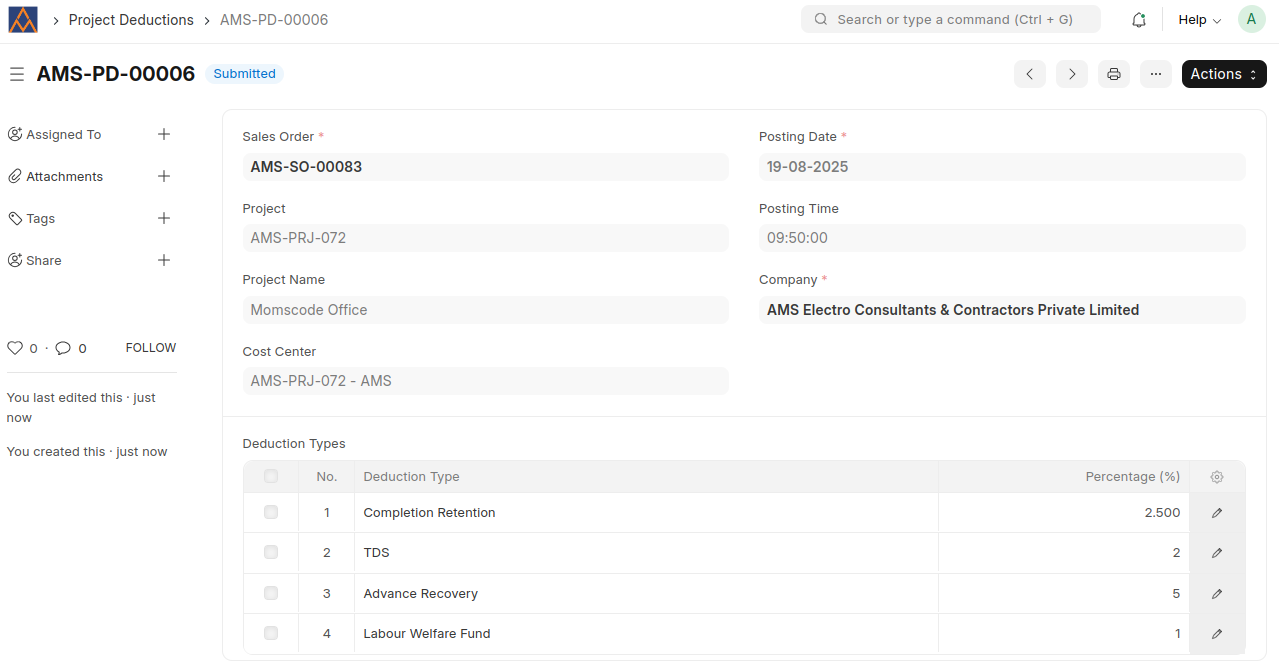
Task: Toggle the sidebar hamburger menu
Action: (17, 74)
